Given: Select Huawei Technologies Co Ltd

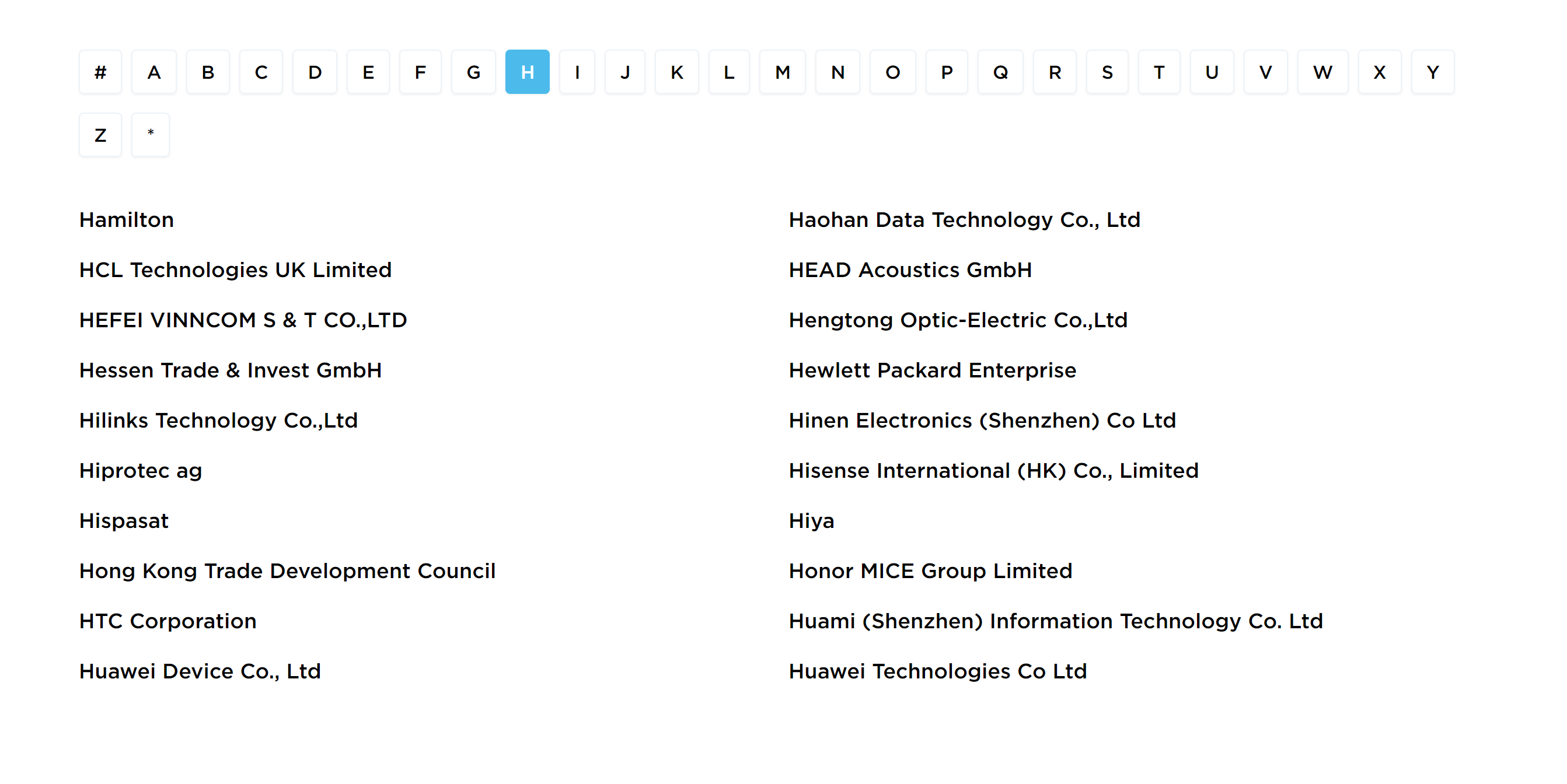Looking at the screenshot, I should tap(937, 671).
